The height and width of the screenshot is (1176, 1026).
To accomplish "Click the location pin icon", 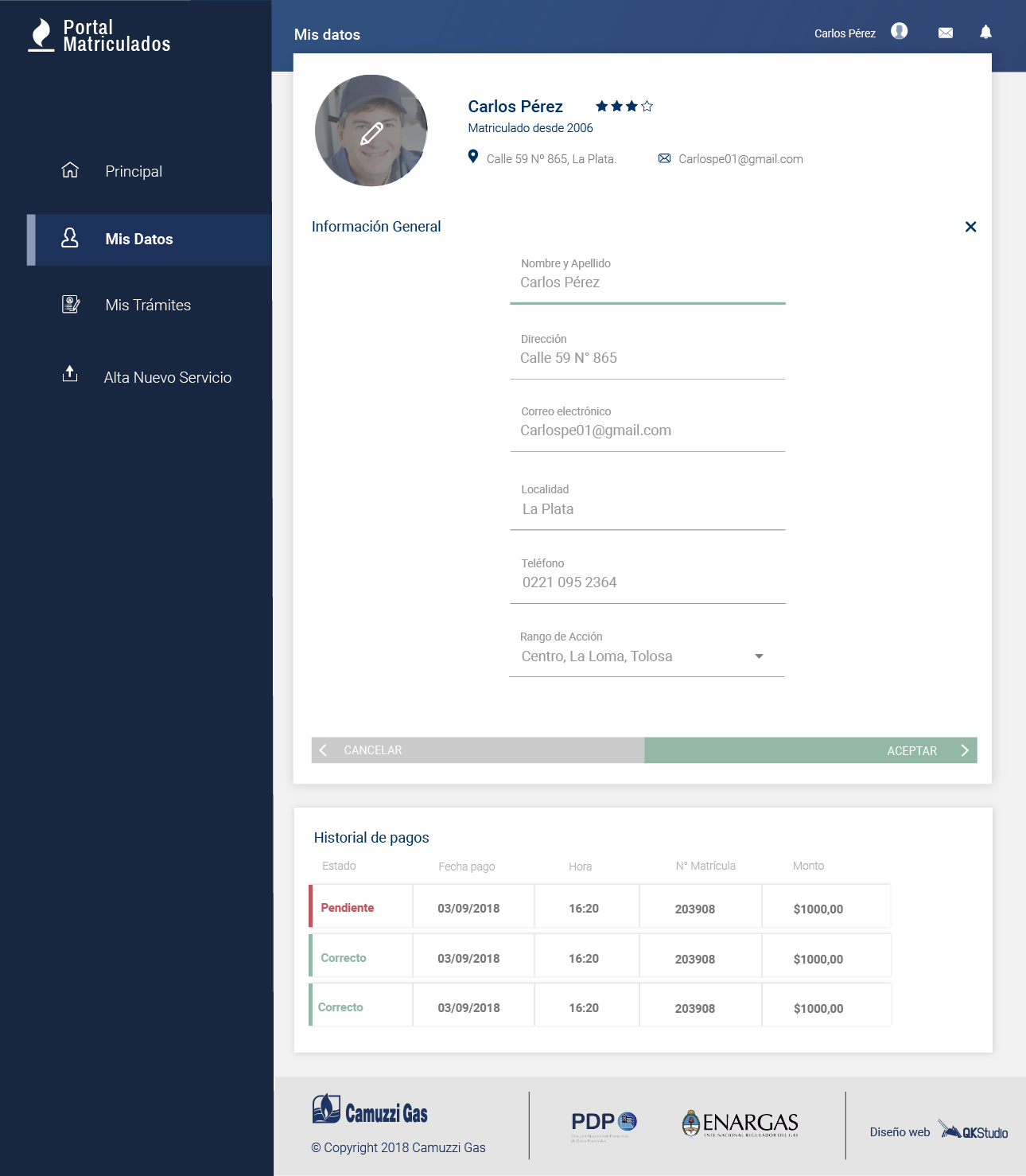I will (473, 157).
